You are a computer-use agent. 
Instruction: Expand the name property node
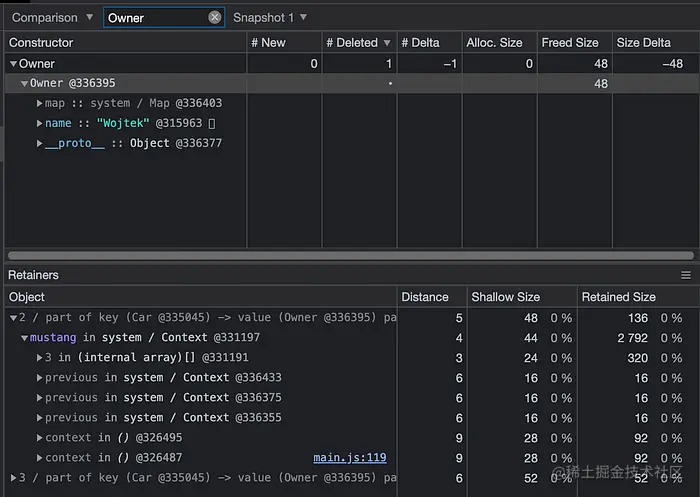tap(40, 124)
